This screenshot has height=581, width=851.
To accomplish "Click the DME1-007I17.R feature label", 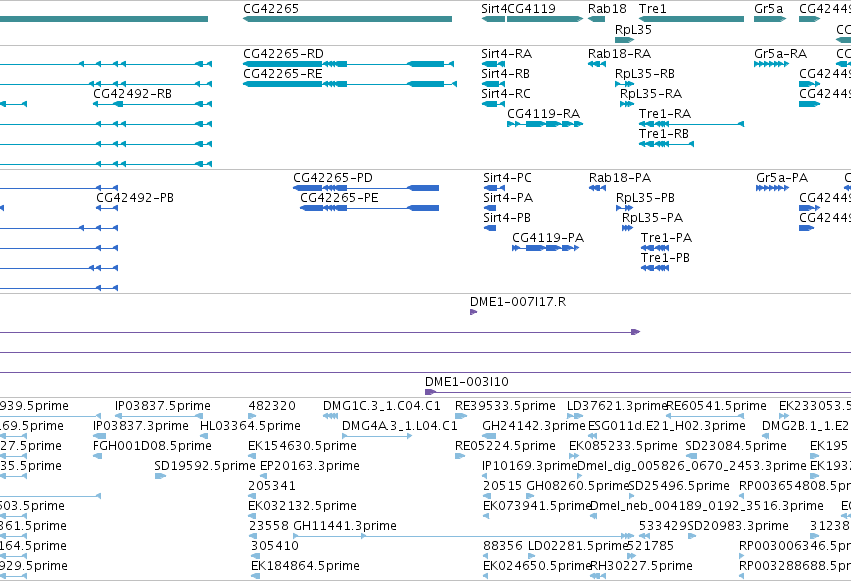I will pos(518,302).
